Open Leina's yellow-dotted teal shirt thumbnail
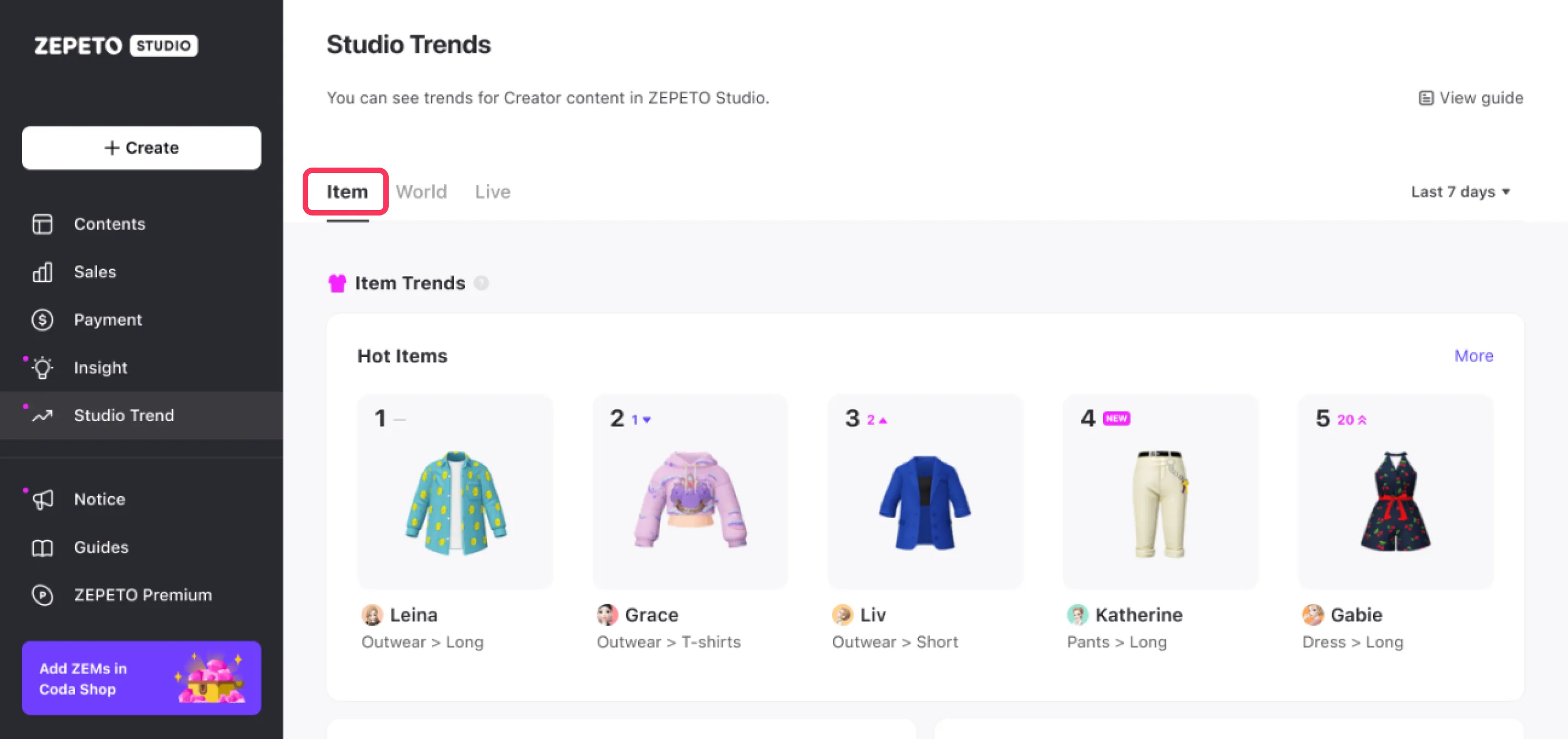 coord(455,492)
